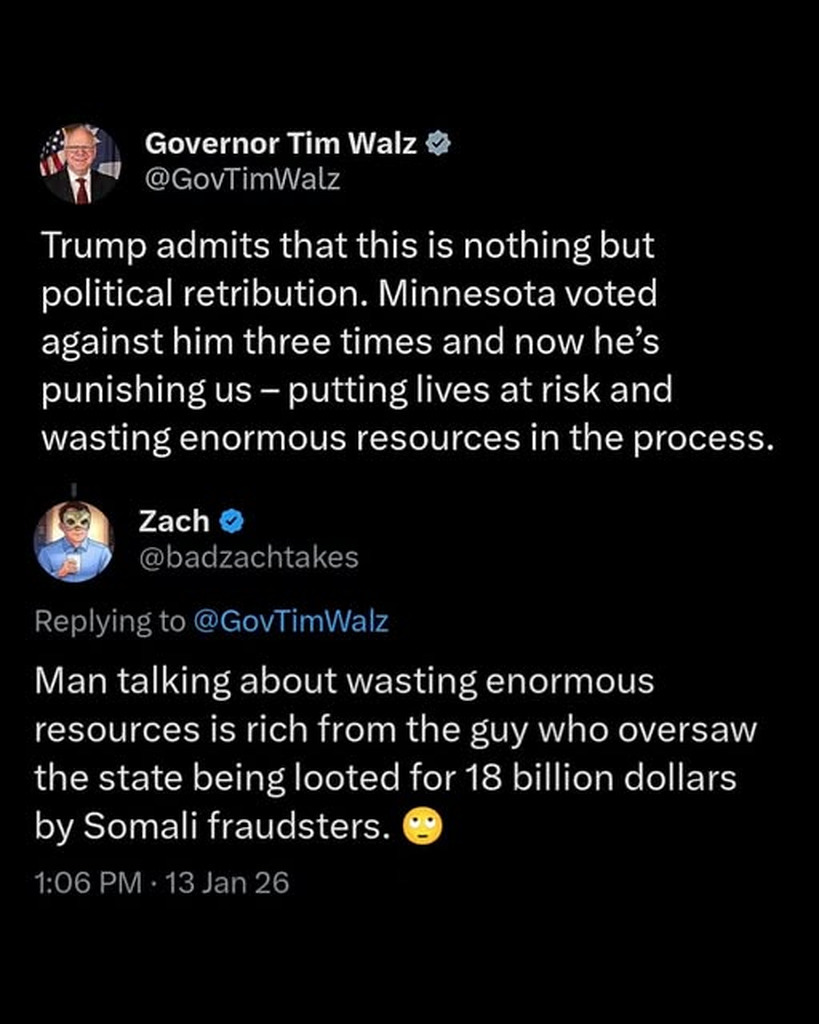Image resolution: width=819 pixels, height=1024 pixels.
Task: Click Zach's masked profile avatar
Action: coord(74,541)
